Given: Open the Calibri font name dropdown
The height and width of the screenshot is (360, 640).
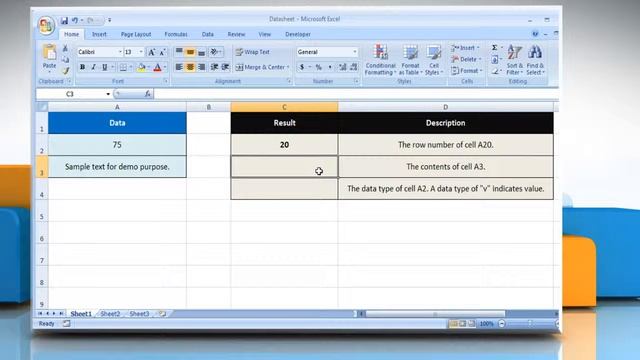Looking at the screenshot, I should tap(120, 52).
